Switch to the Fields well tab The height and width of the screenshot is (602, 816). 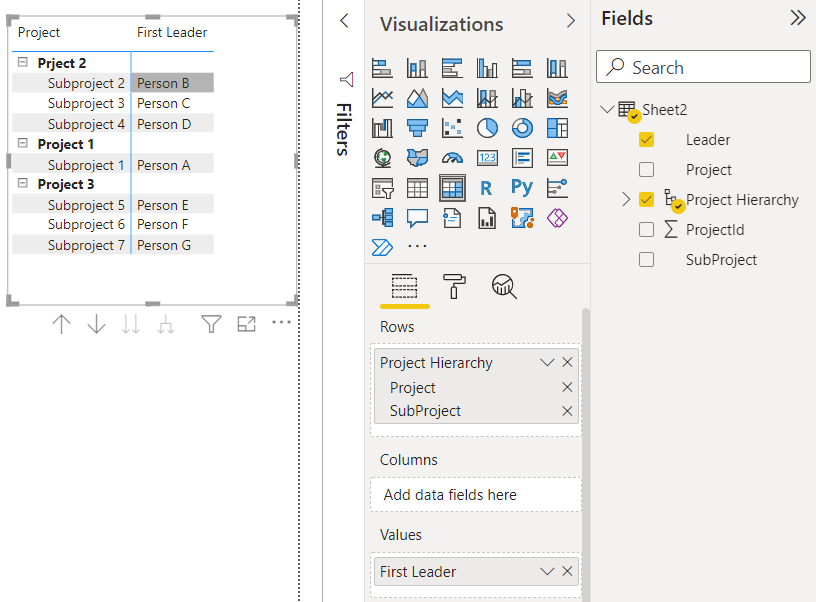point(404,286)
